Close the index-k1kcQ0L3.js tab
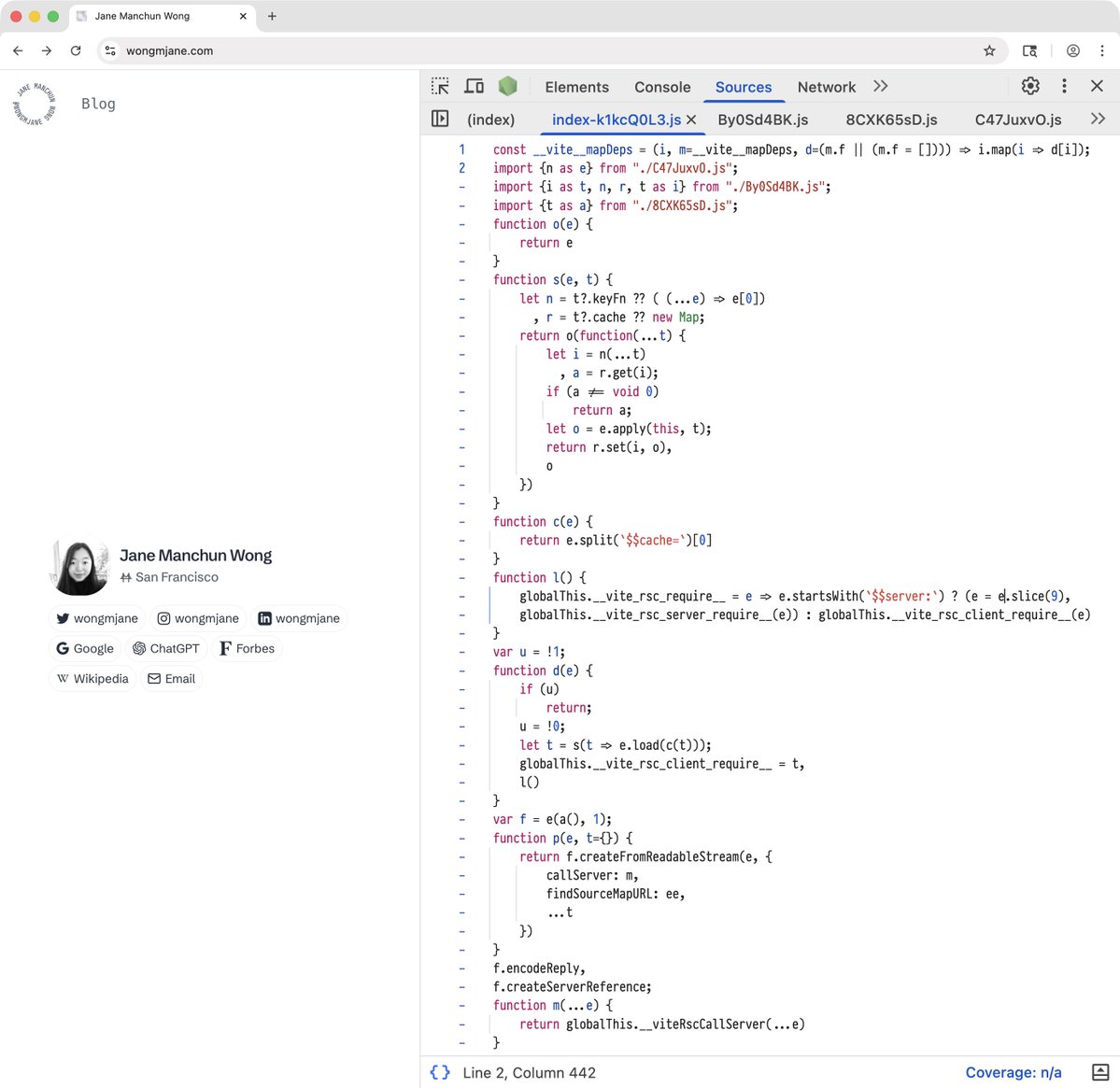This screenshot has width=1120, height=1088. point(691,120)
